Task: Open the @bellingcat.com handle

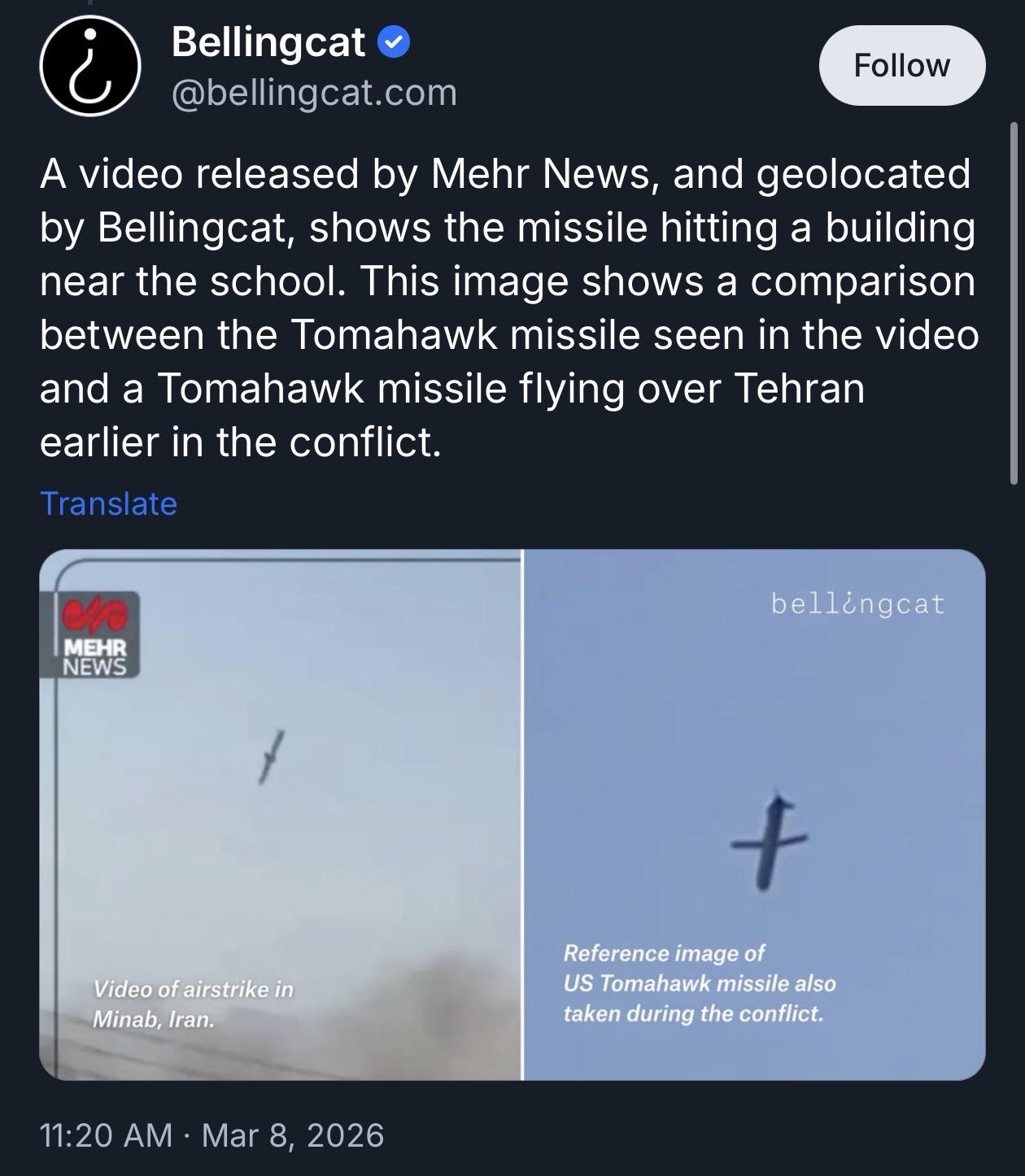Action: tap(314, 93)
